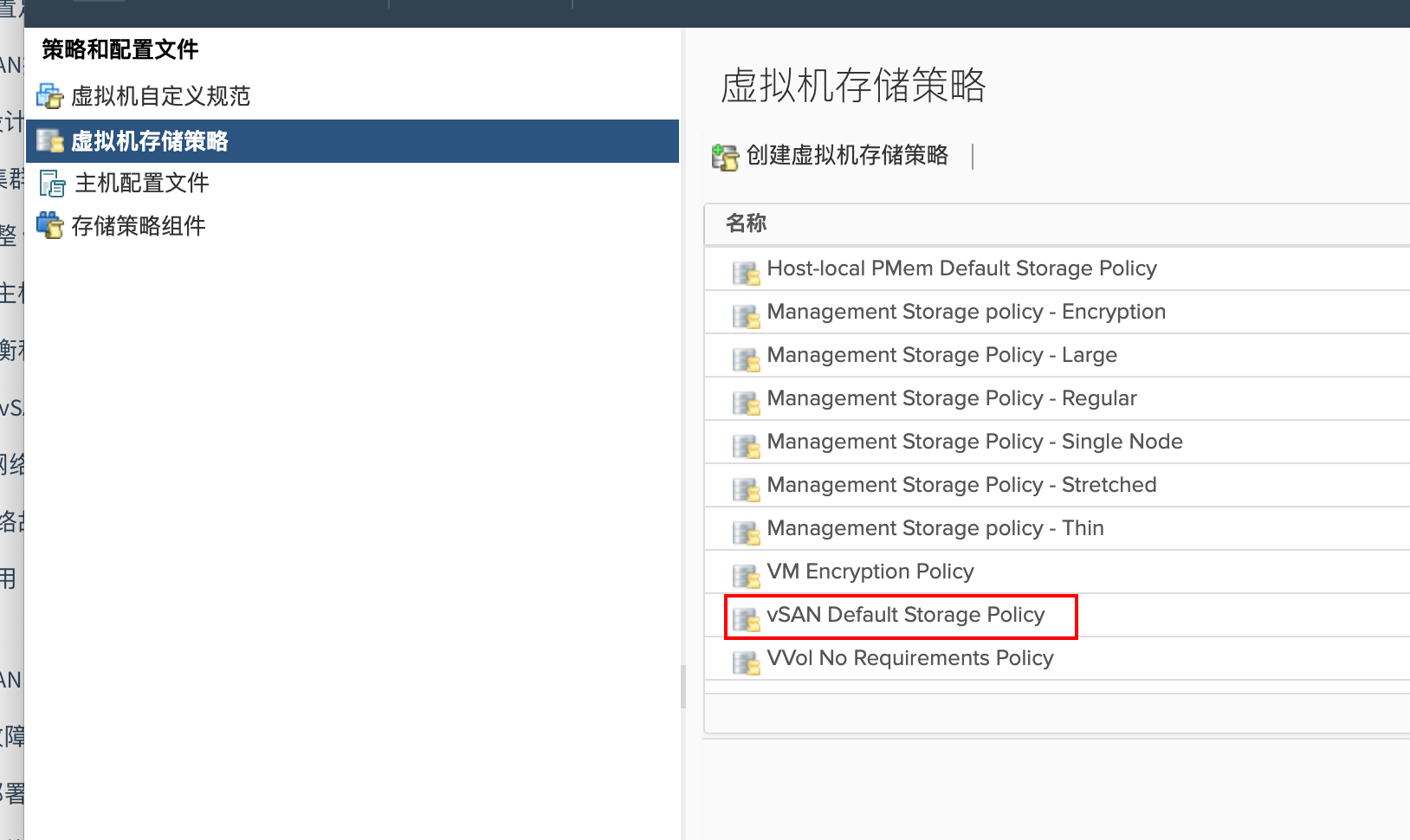
Task: Select Management Storage policy - Encryption row
Action: click(x=1057, y=312)
